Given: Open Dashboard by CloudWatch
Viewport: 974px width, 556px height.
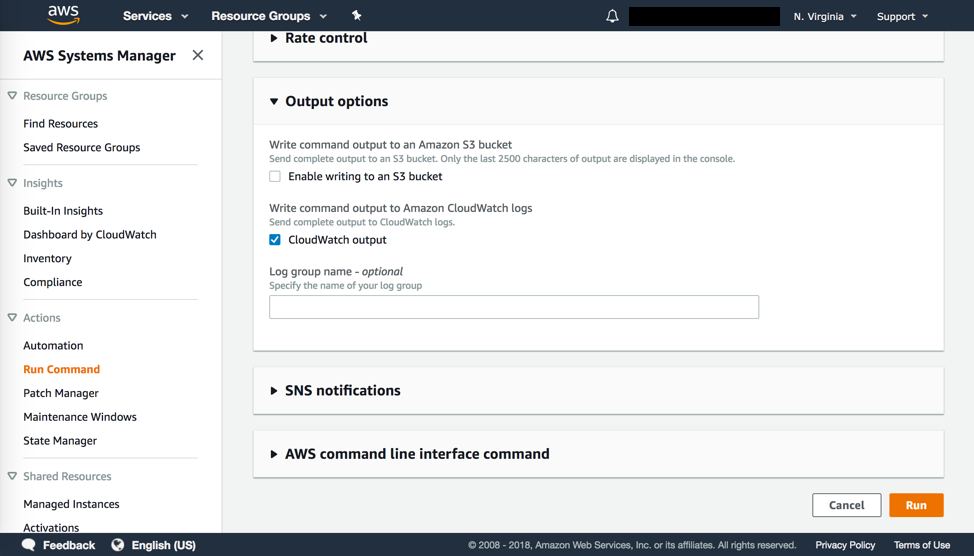Looking at the screenshot, I should pyautogui.click(x=89, y=234).
